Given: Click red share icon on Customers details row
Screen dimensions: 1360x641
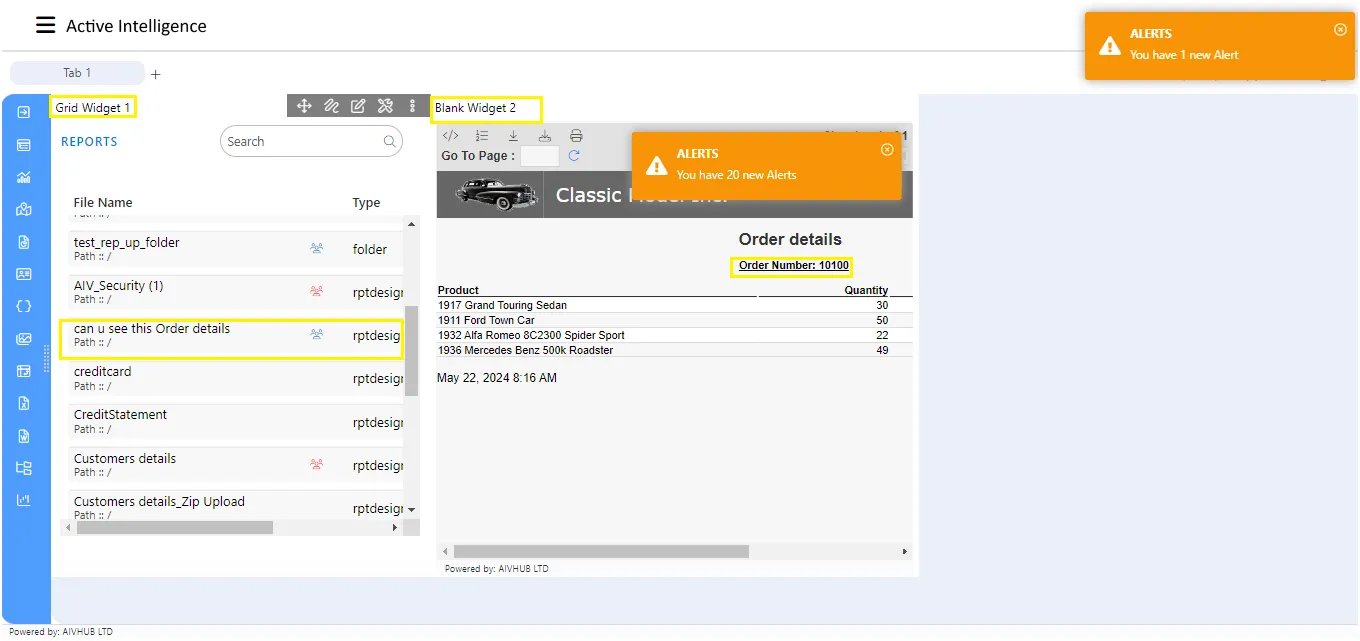Looking at the screenshot, I should [317, 464].
